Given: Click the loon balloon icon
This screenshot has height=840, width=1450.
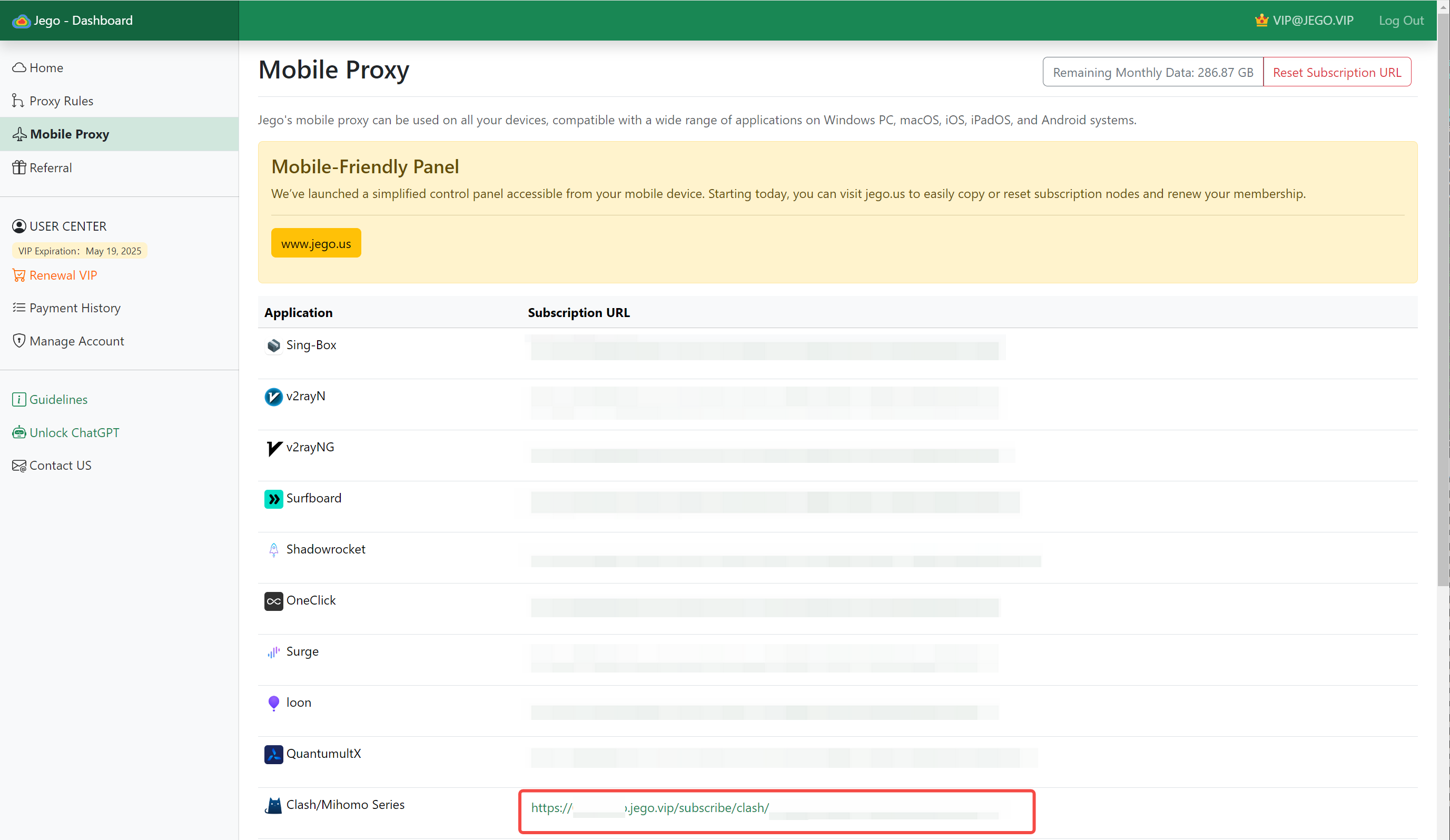Looking at the screenshot, I should click(x=273, y=703).
